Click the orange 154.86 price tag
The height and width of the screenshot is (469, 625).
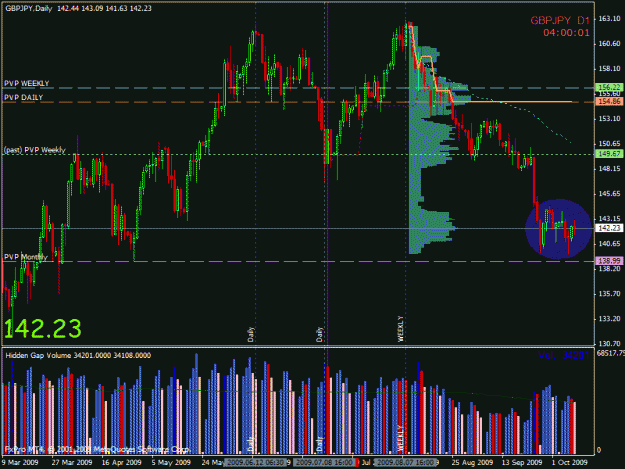pyautogui.click(x=609, y=102)
